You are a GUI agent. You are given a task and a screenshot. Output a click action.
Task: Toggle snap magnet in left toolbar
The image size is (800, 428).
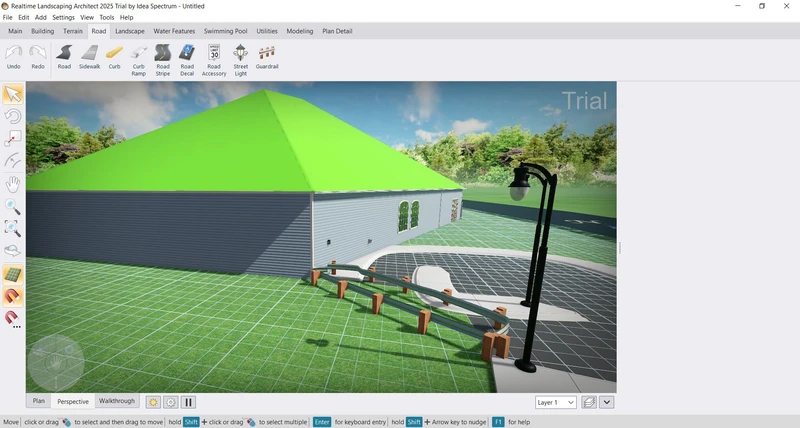point(13,296)
